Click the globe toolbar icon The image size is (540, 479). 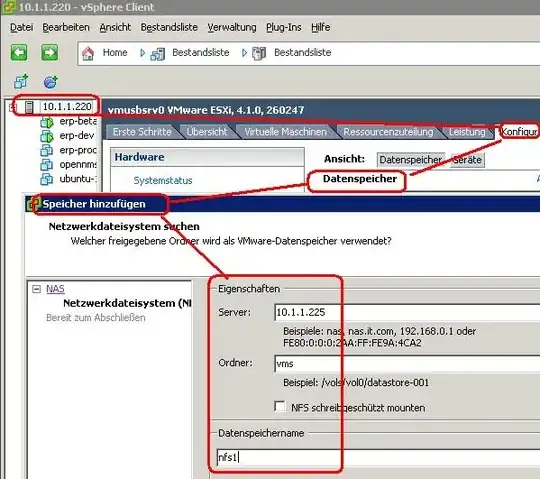point(50,82)
